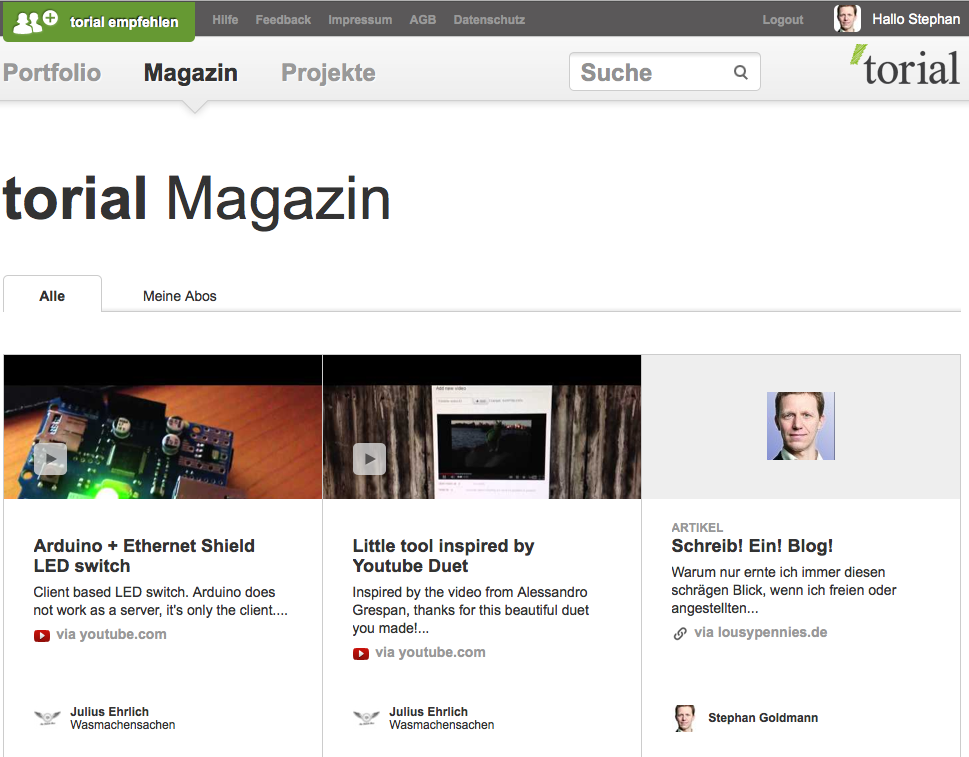
Task: Click Inspired by the video description text
Action: [x=470, y=610]
